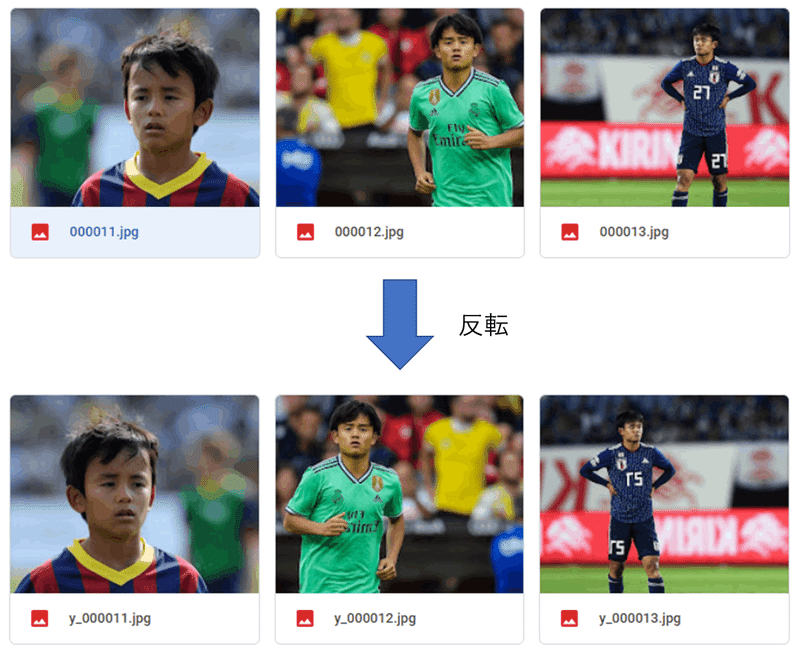The height and width of the screenshot is (652, 800).
Task: Open the flipped thumbnail y_000011.jpg
Action: (135, 494)
